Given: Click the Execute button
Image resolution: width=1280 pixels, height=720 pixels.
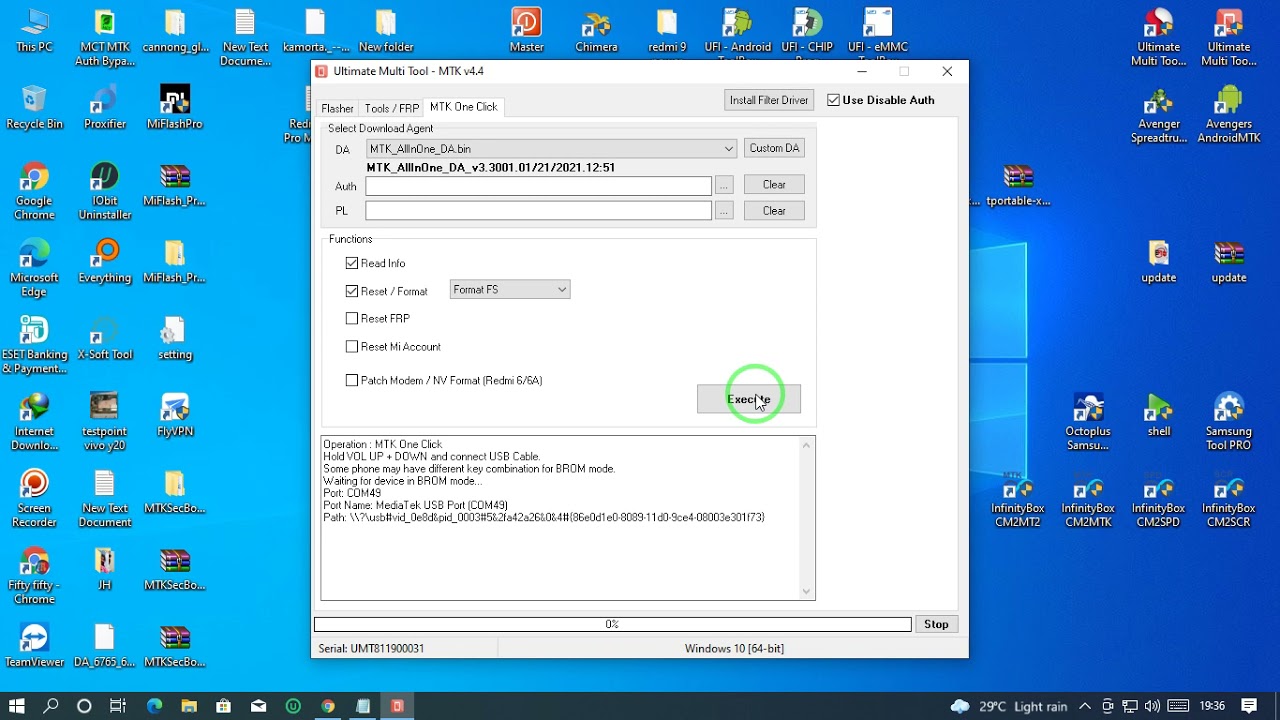Looking at the screenshot, I should coord(749,399).
